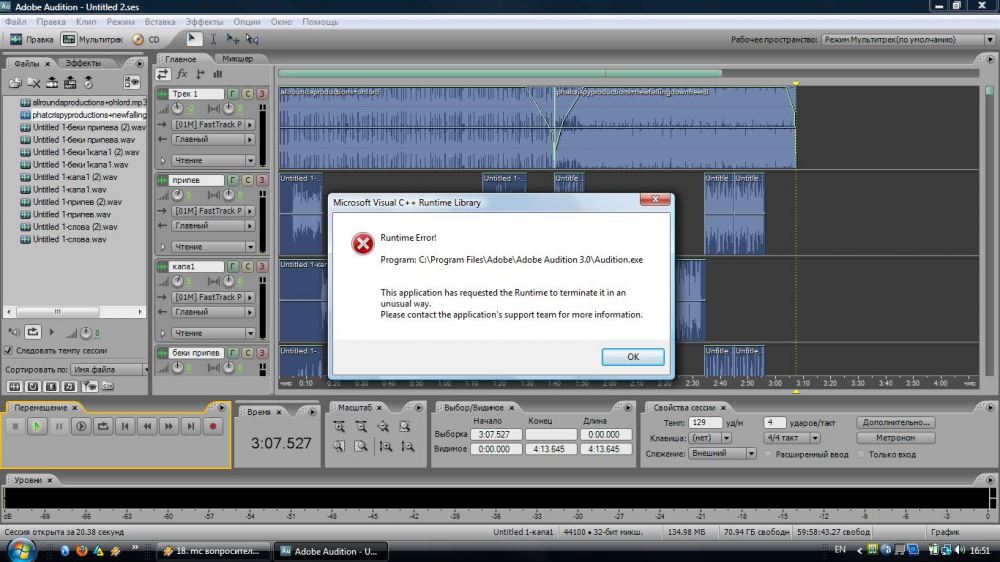The width and height of the screenshot is (1000, 562).
Task: Select Расширенный ввод radio option
Action: click(x=768, y=454)
